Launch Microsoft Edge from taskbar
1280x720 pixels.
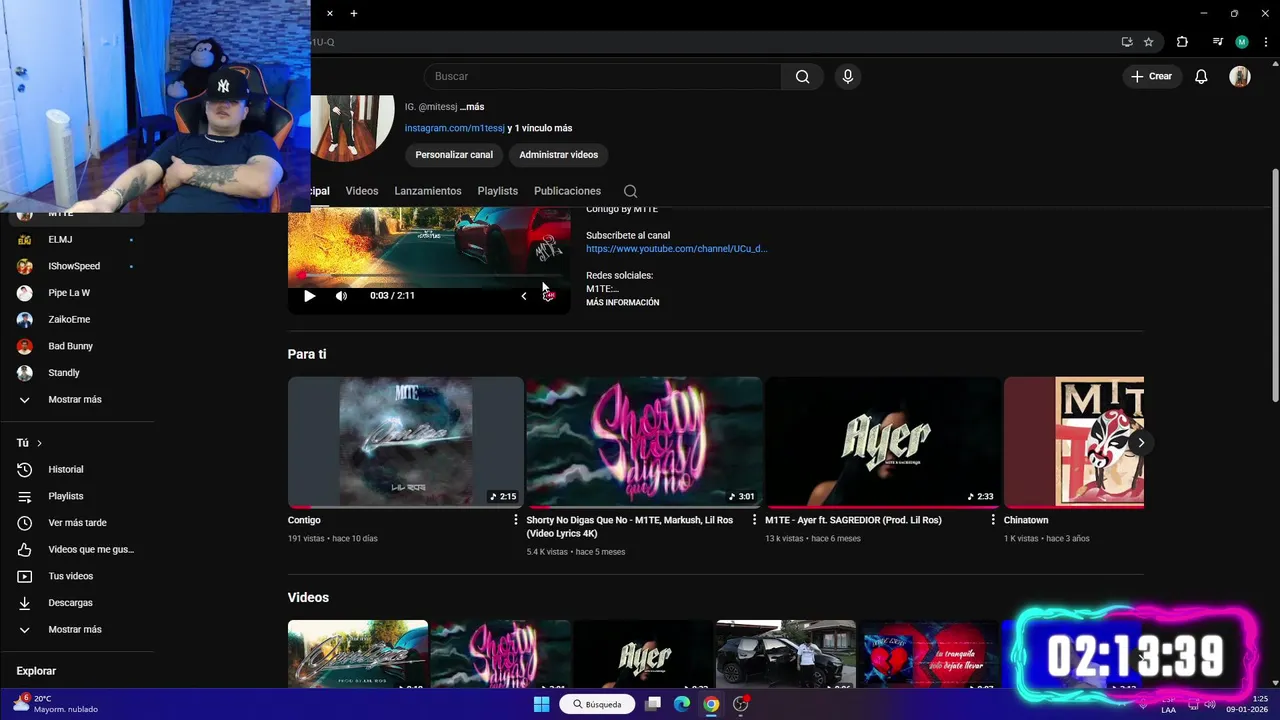click(682, 704)
